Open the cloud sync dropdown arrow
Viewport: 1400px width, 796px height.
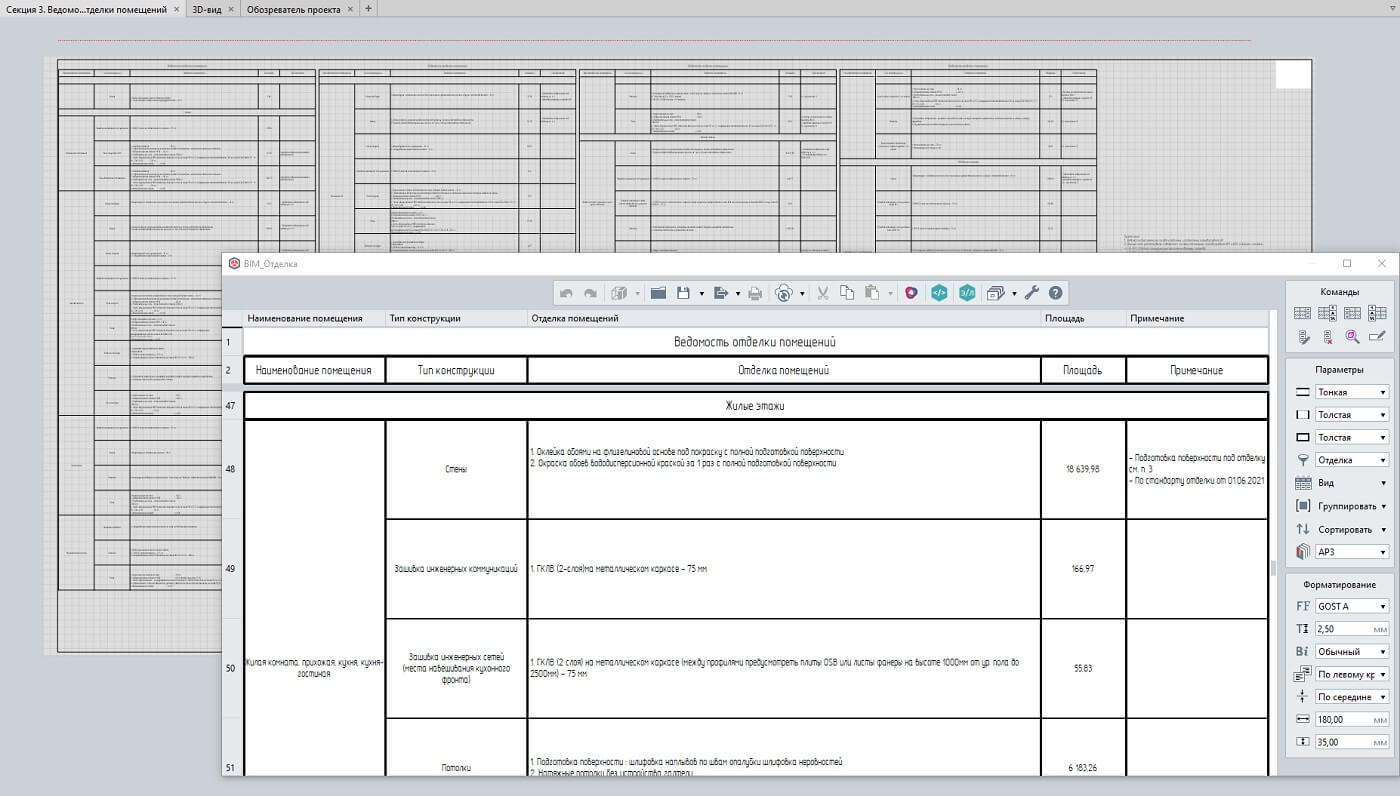coord(802,294)
